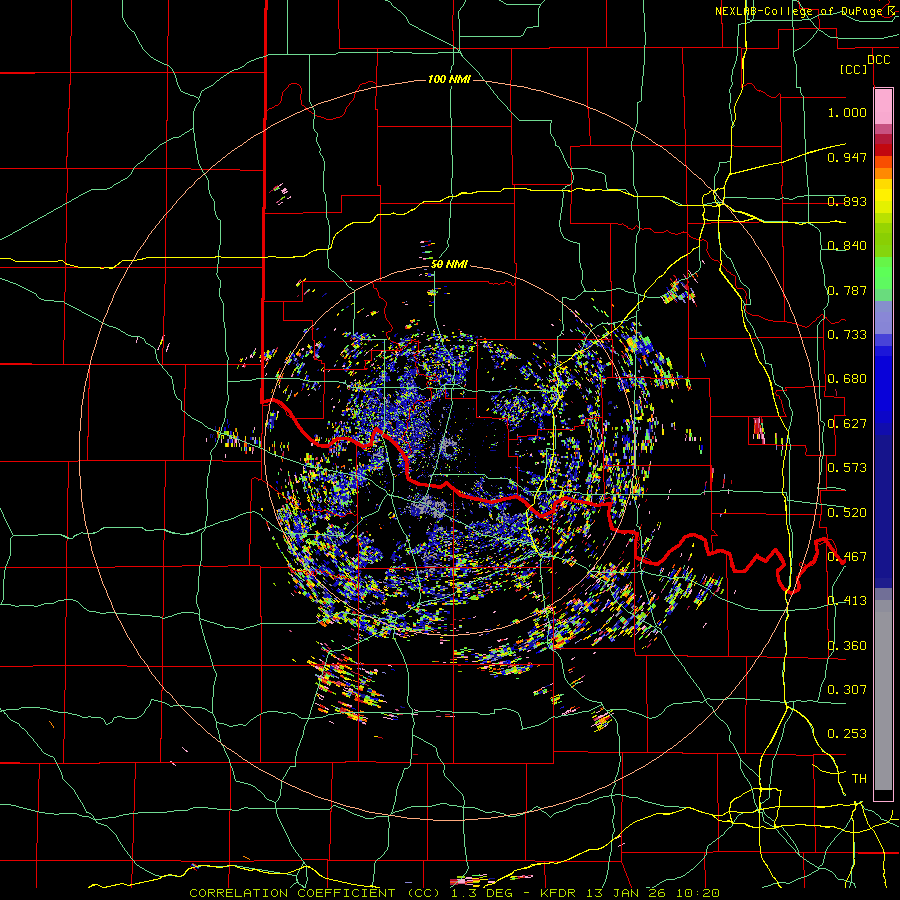Screen dimensions: 900x900
Task: Click the 0.787 legend value
Action: 847,290
